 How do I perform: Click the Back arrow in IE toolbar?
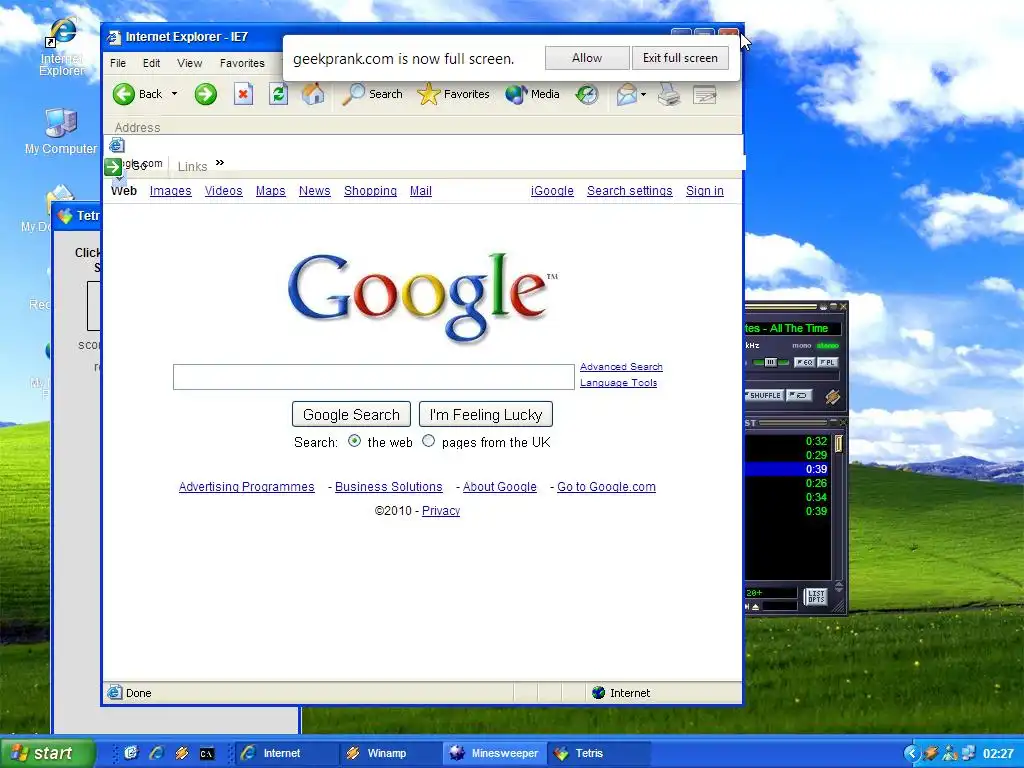tap(123, 94)
